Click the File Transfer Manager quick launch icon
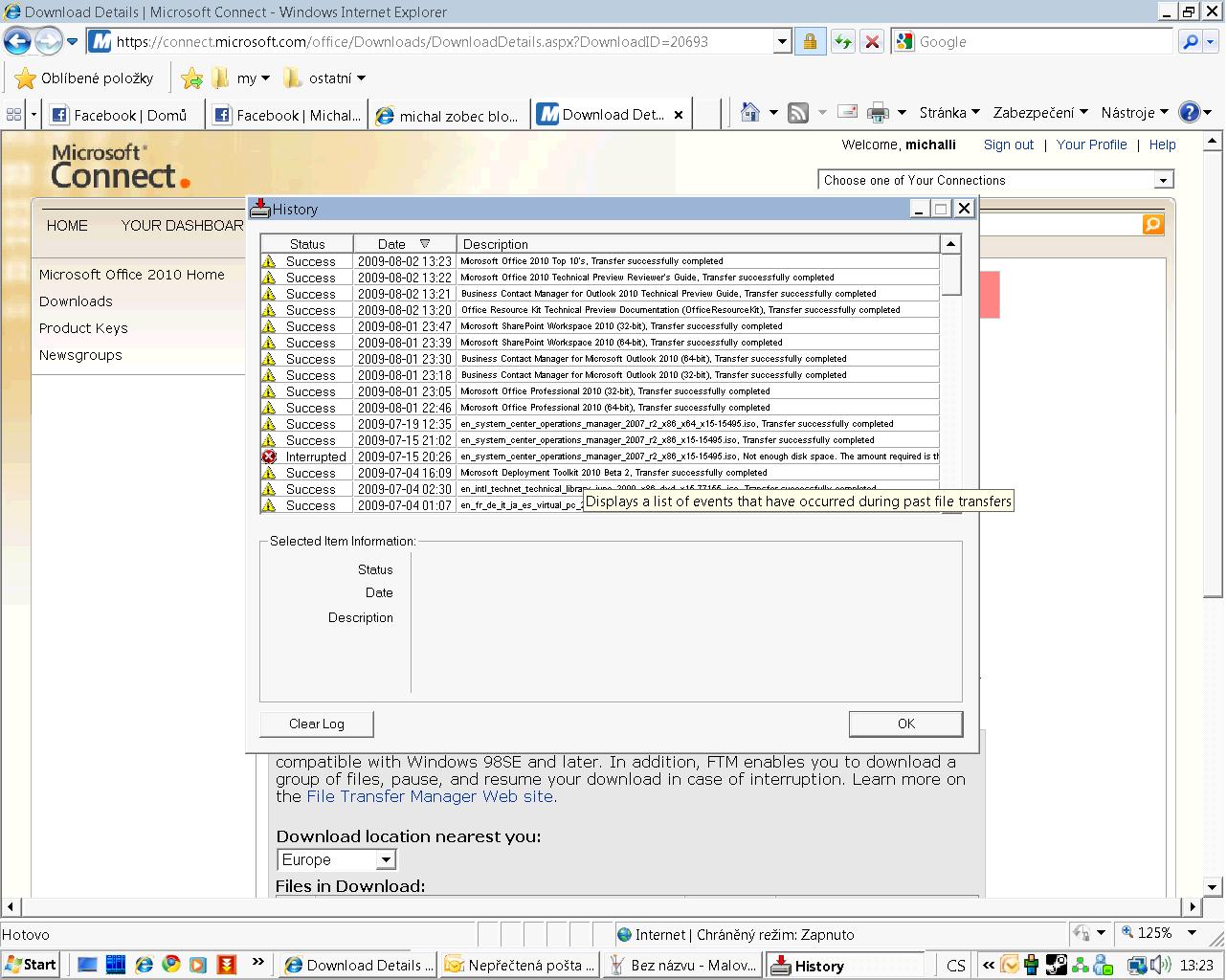The width and height of the screenshot is (1227, 980). pos(226,965)
